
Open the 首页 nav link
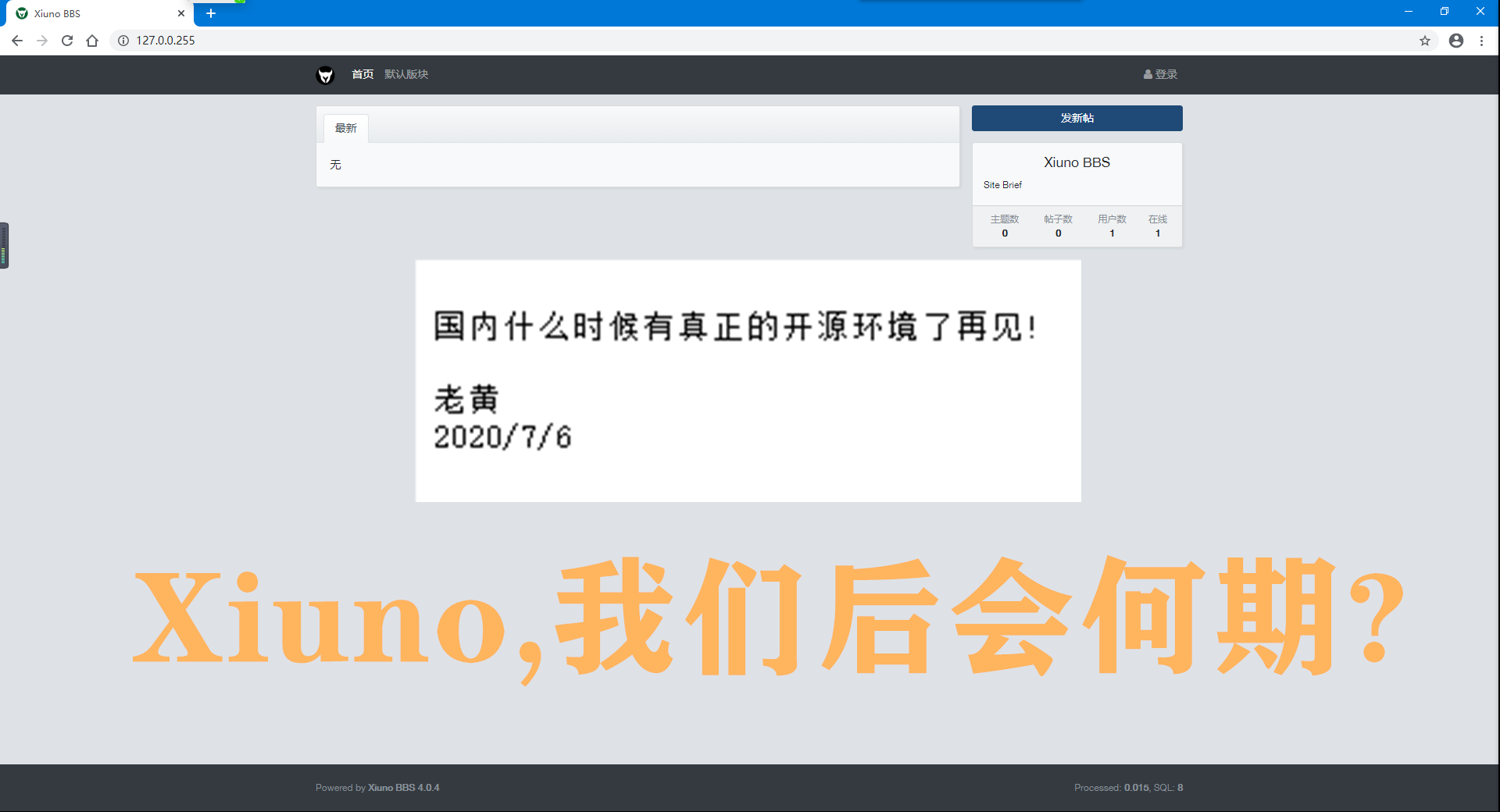coord(362,74)
